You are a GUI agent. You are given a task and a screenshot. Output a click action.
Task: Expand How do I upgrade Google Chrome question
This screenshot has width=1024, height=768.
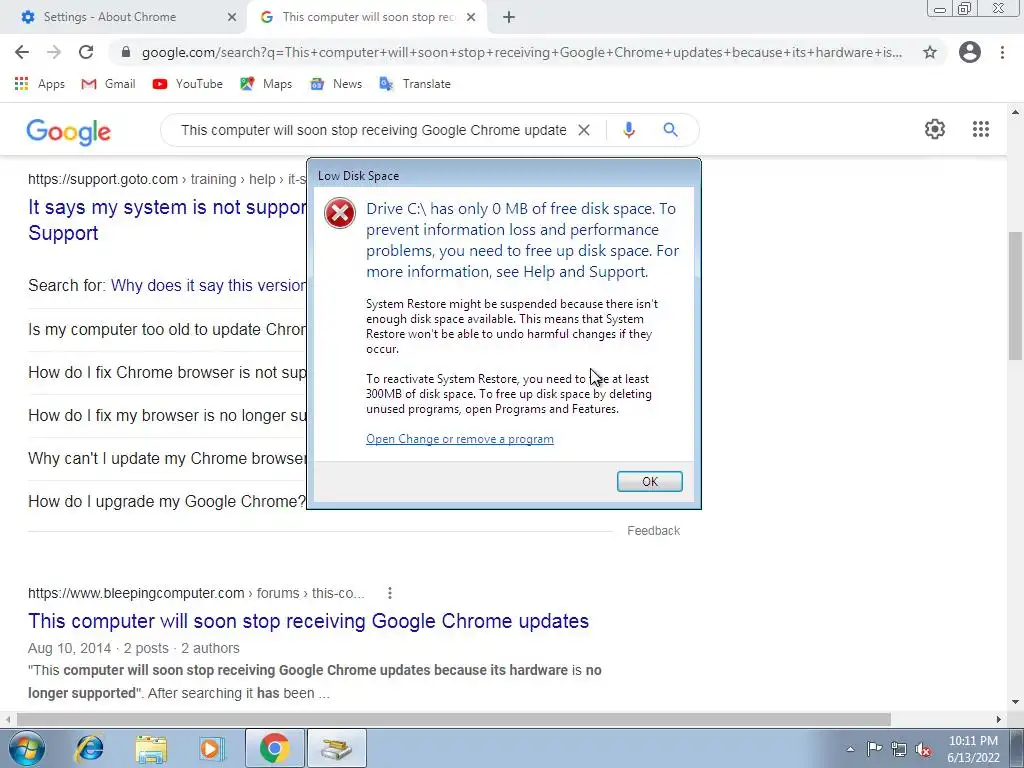(x=167, y=502)
